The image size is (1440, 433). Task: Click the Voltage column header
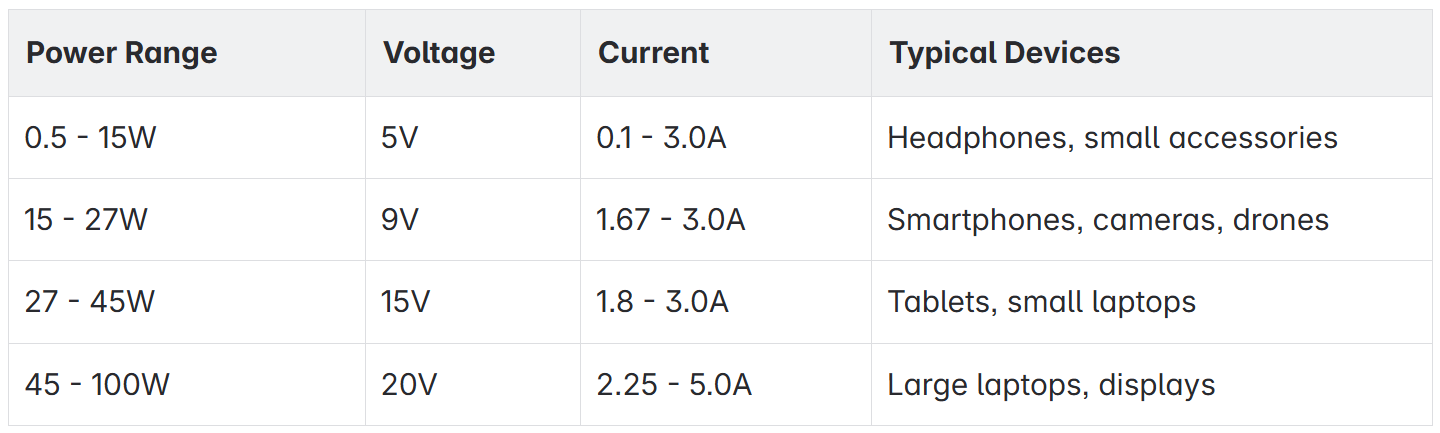tap(439, 53)
